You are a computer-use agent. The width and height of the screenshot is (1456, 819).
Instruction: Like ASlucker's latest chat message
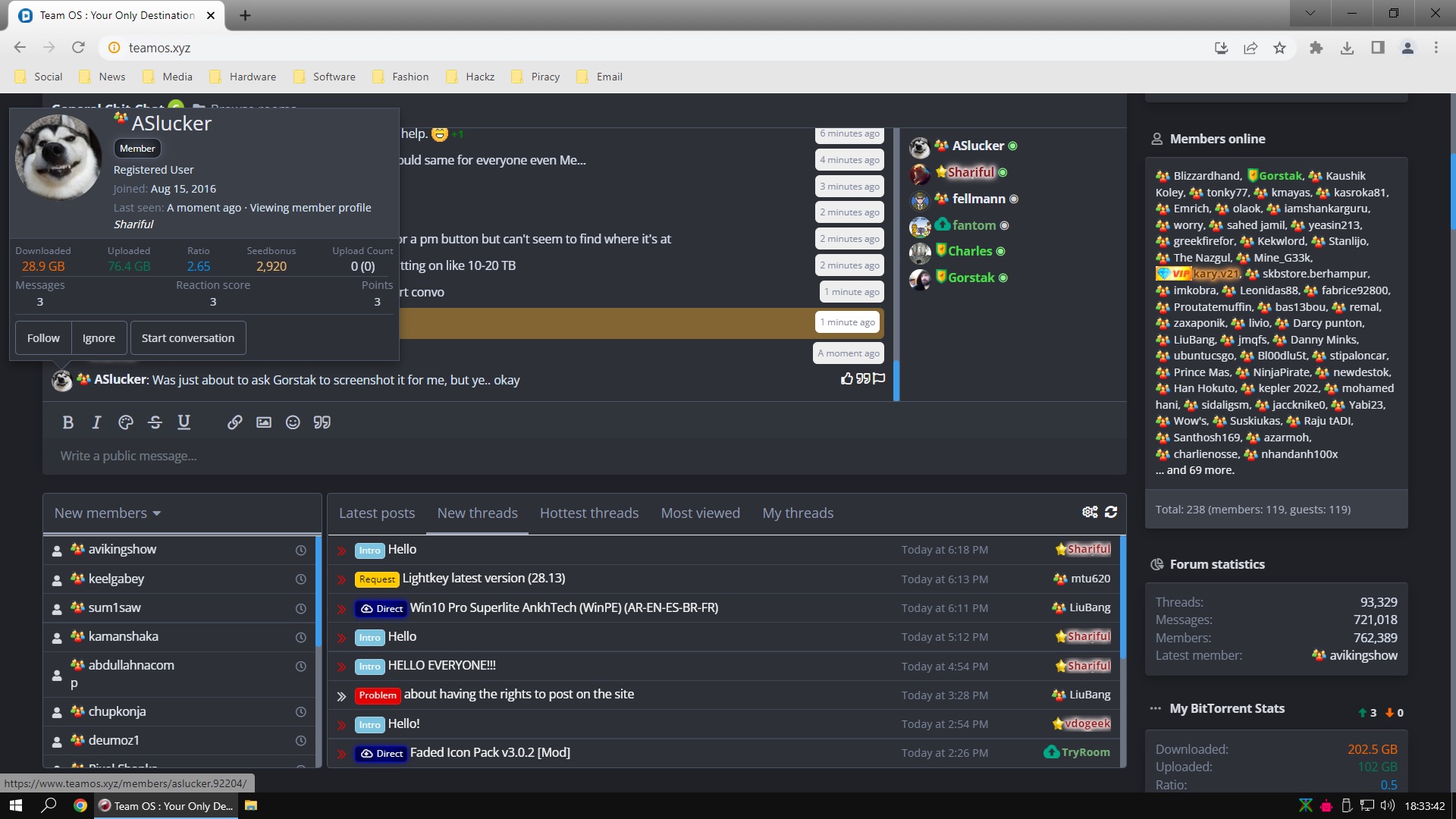847,378
